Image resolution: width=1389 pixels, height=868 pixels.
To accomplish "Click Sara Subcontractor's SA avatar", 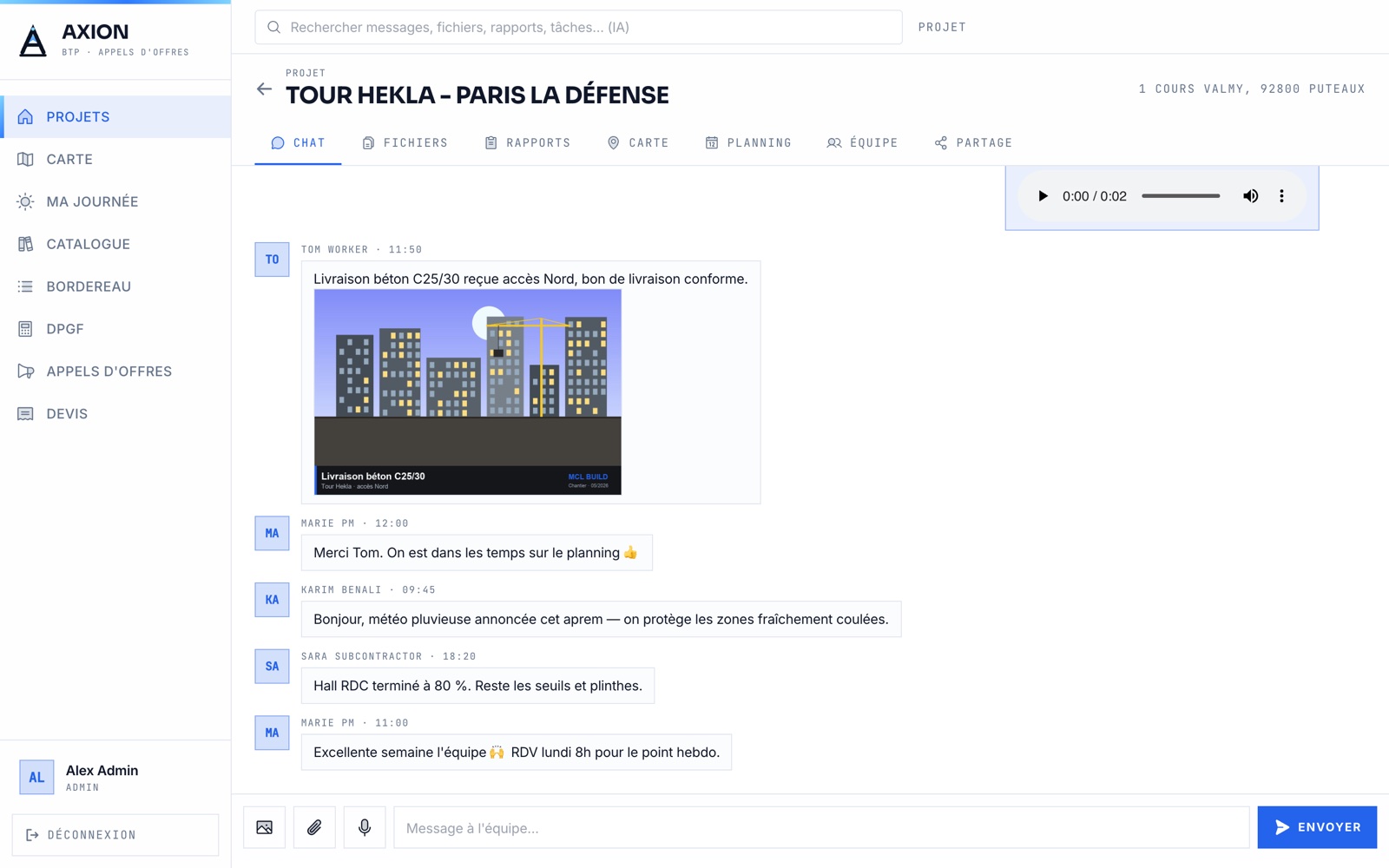I will click(x=272, y=667).
